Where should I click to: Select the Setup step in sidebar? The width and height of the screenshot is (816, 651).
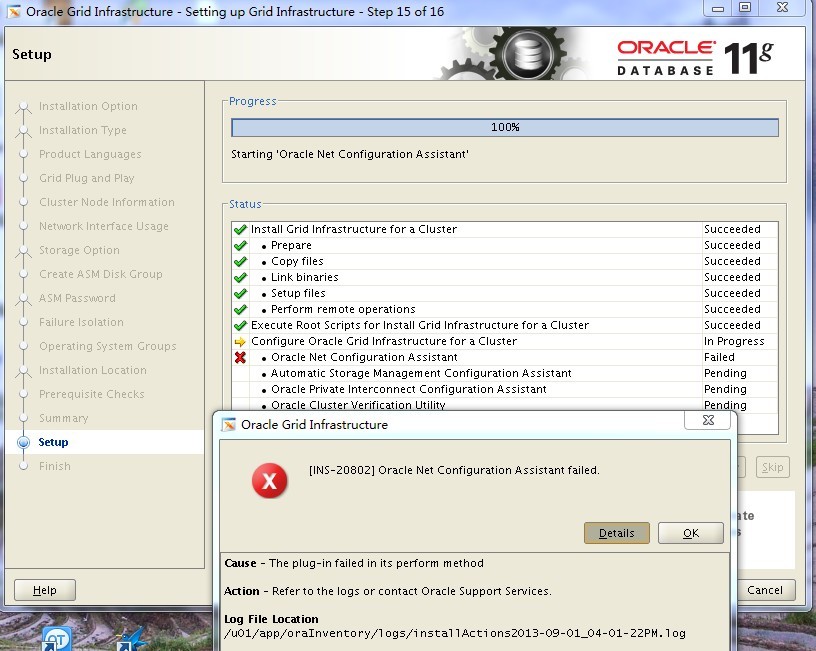53,442
